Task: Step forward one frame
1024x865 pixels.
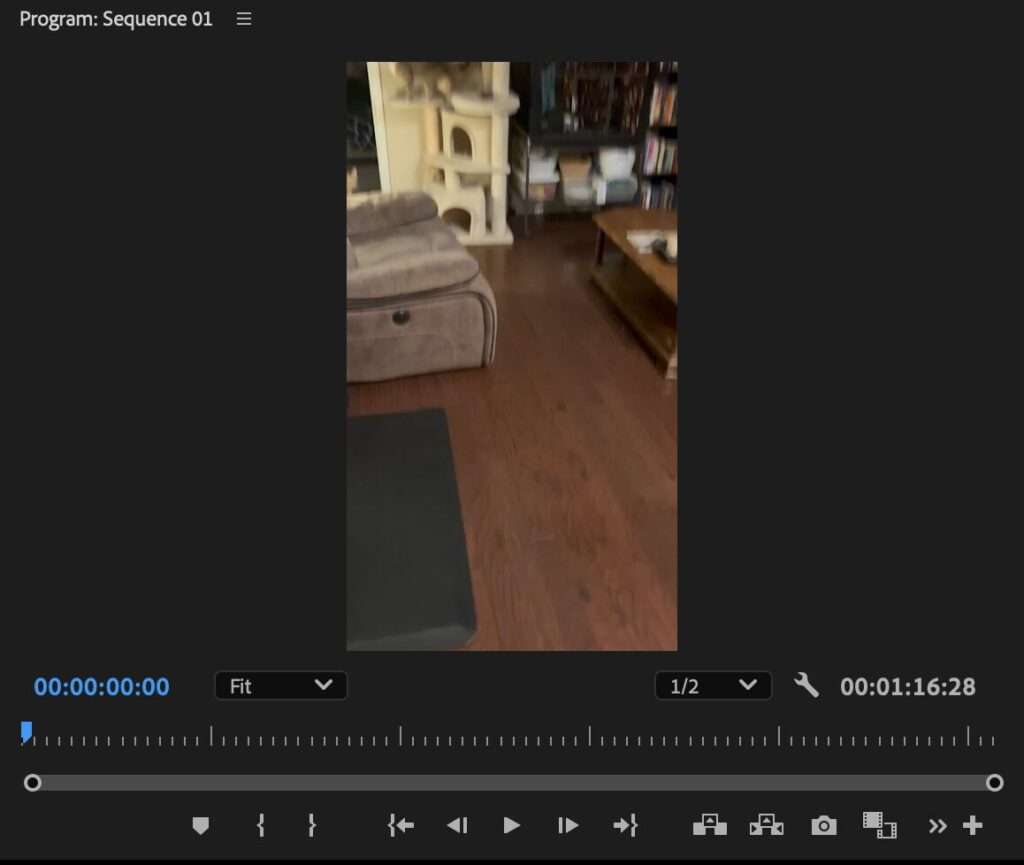Action: point(568,826)
